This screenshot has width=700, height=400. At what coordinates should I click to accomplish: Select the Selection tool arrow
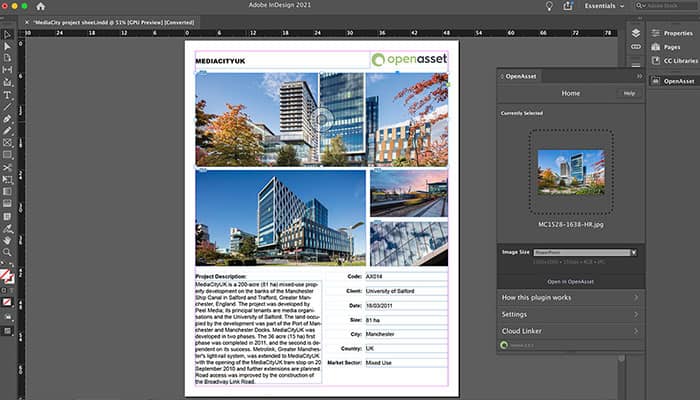(x=7, y=34)
